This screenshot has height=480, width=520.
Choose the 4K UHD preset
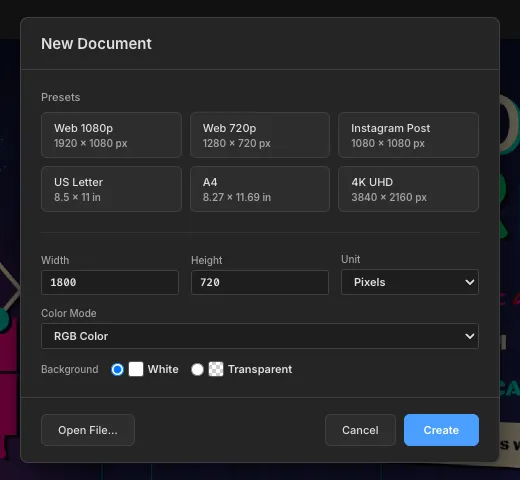tap(408, 189)
